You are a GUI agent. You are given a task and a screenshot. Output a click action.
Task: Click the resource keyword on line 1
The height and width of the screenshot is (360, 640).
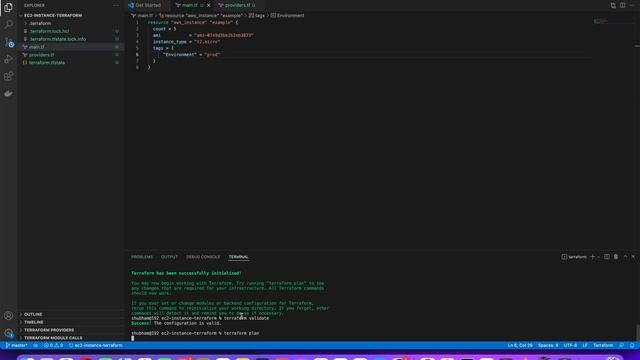(x=158, y=22)
